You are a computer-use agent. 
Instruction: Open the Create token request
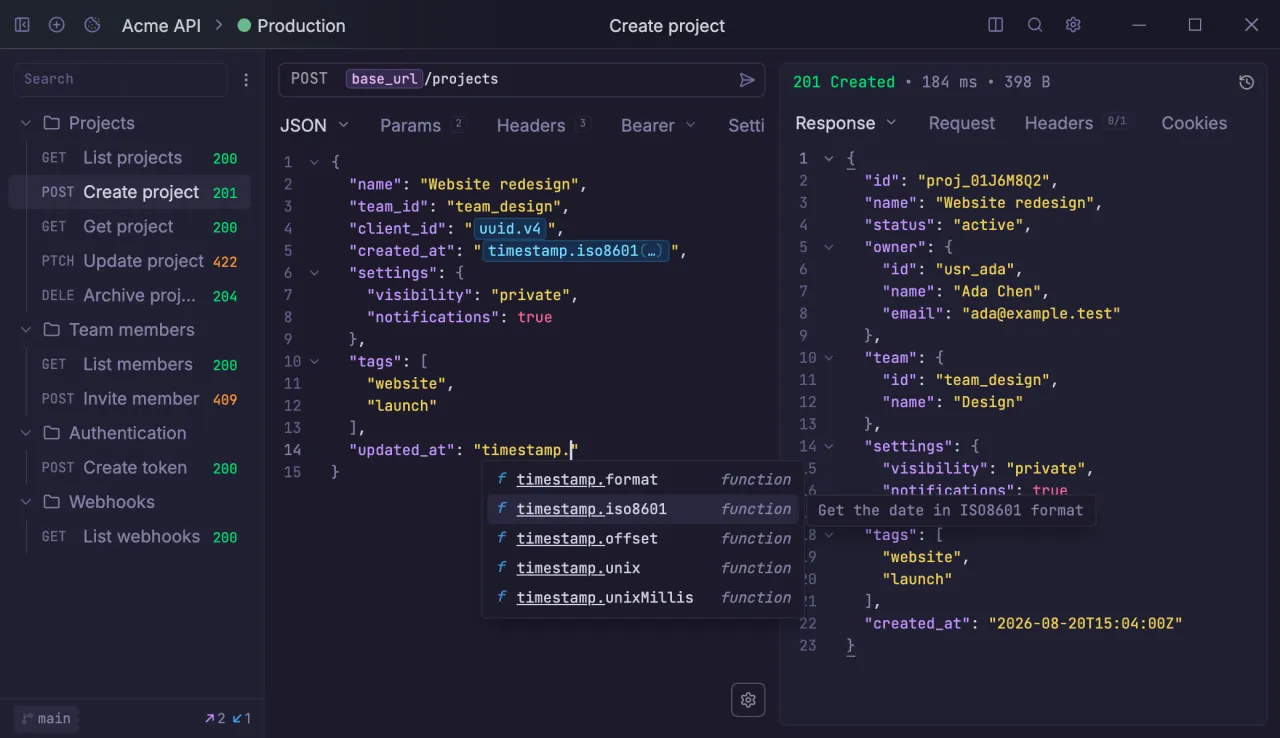click(x=130, y=468)
